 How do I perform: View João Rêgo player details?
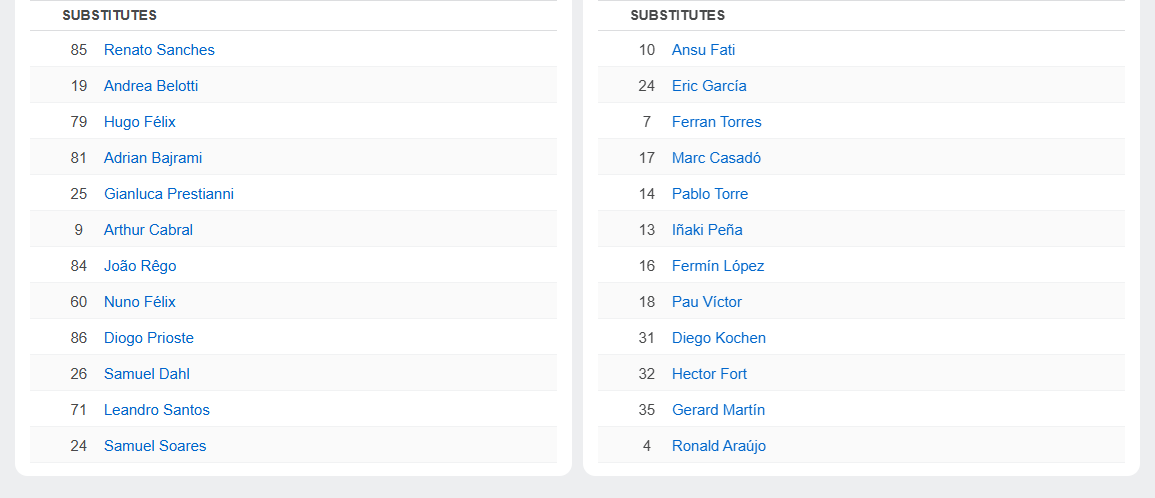[x=140, y=266]
